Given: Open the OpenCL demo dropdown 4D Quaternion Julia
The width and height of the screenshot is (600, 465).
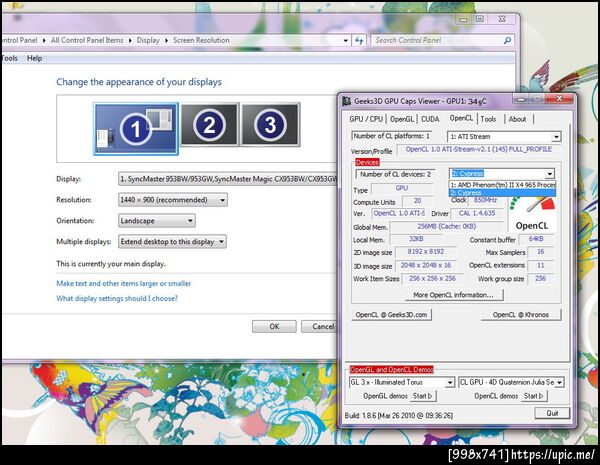Looking at the screenshot, I should 511,382.
